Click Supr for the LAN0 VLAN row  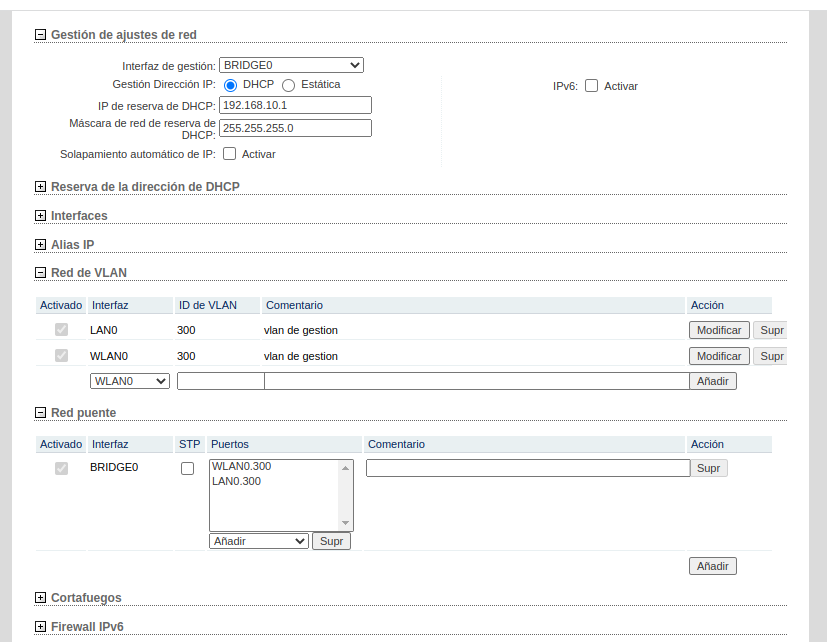[x=772, y=330]
